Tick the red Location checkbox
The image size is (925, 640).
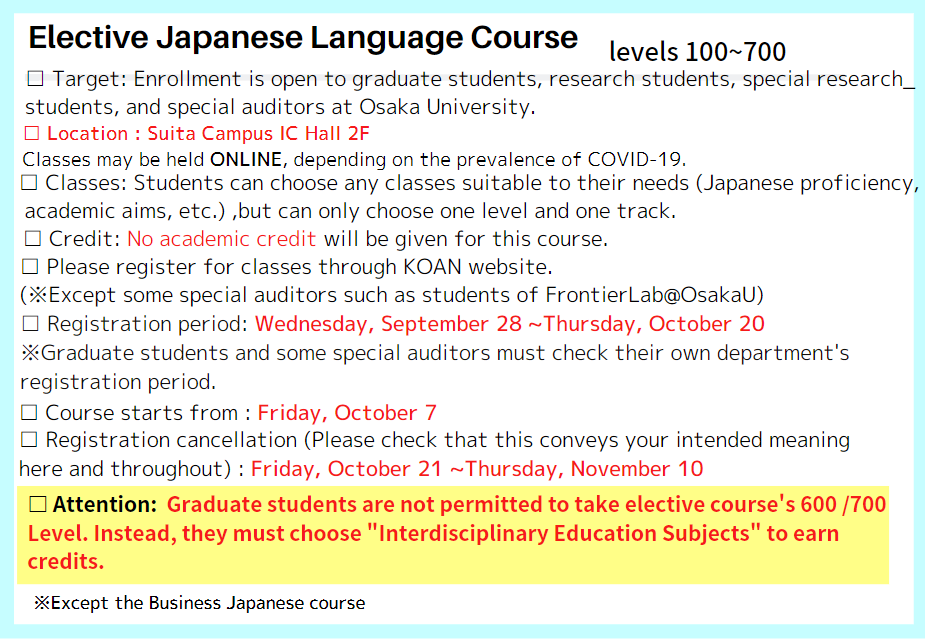[x=31, y=133]
